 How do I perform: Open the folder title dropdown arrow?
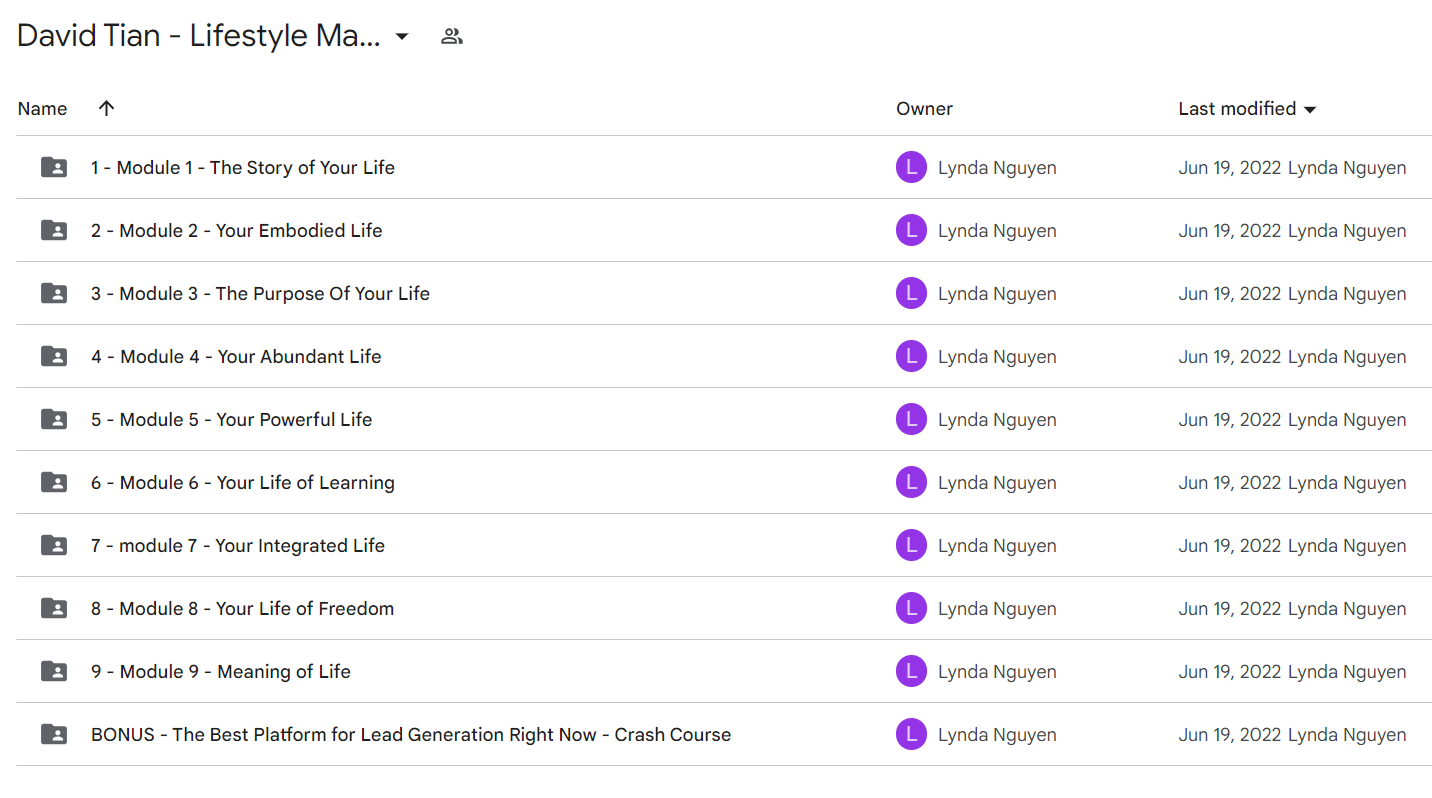(402, 37)
